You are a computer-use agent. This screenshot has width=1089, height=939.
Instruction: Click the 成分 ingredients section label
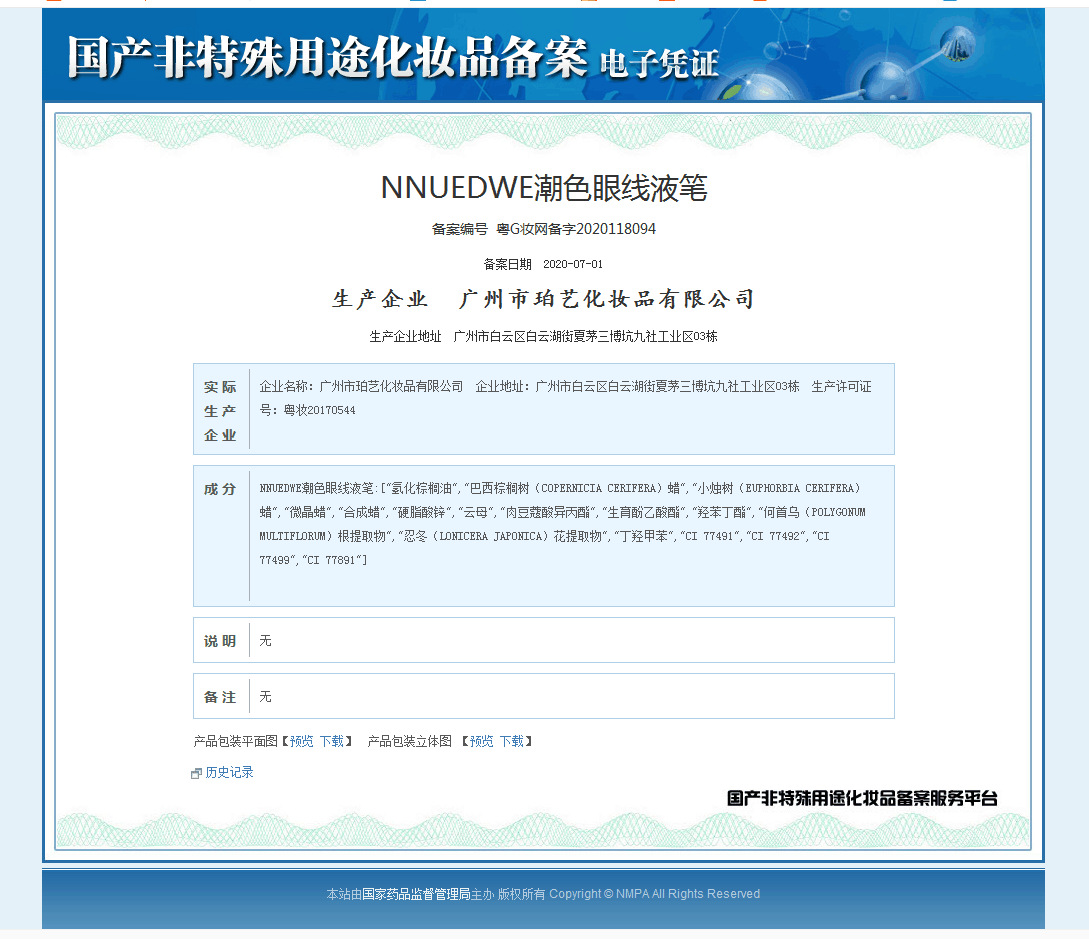point(220,489)
